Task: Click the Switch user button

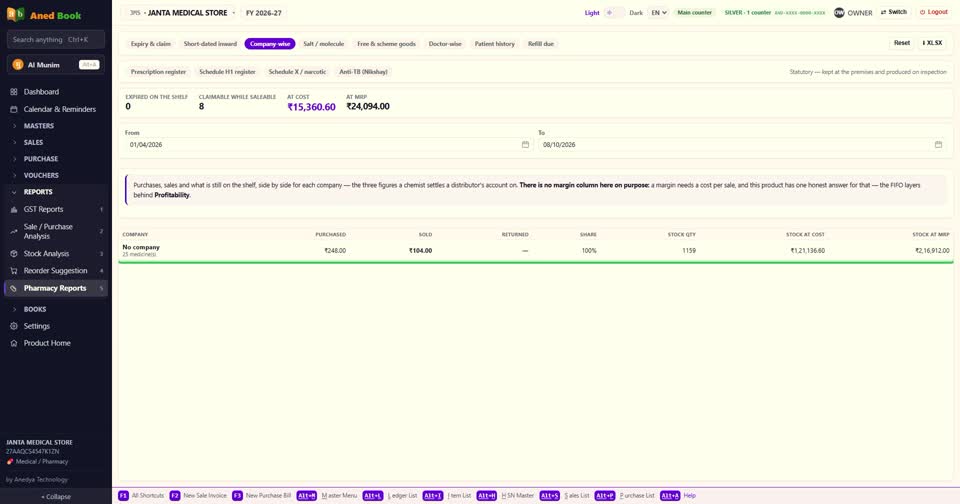Action: coord(894,12)
